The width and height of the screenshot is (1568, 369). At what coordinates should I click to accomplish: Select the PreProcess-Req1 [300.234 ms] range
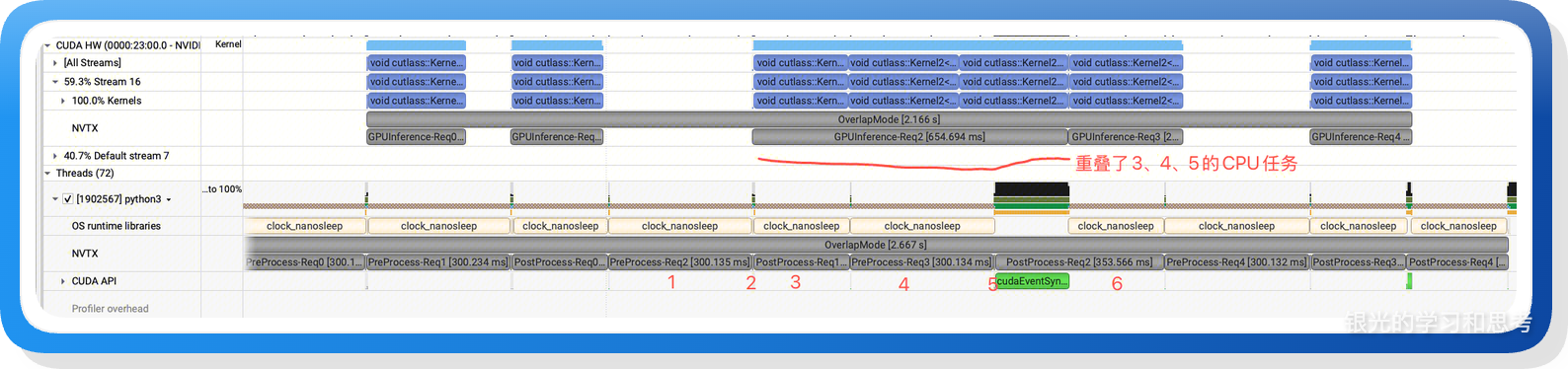438,262
